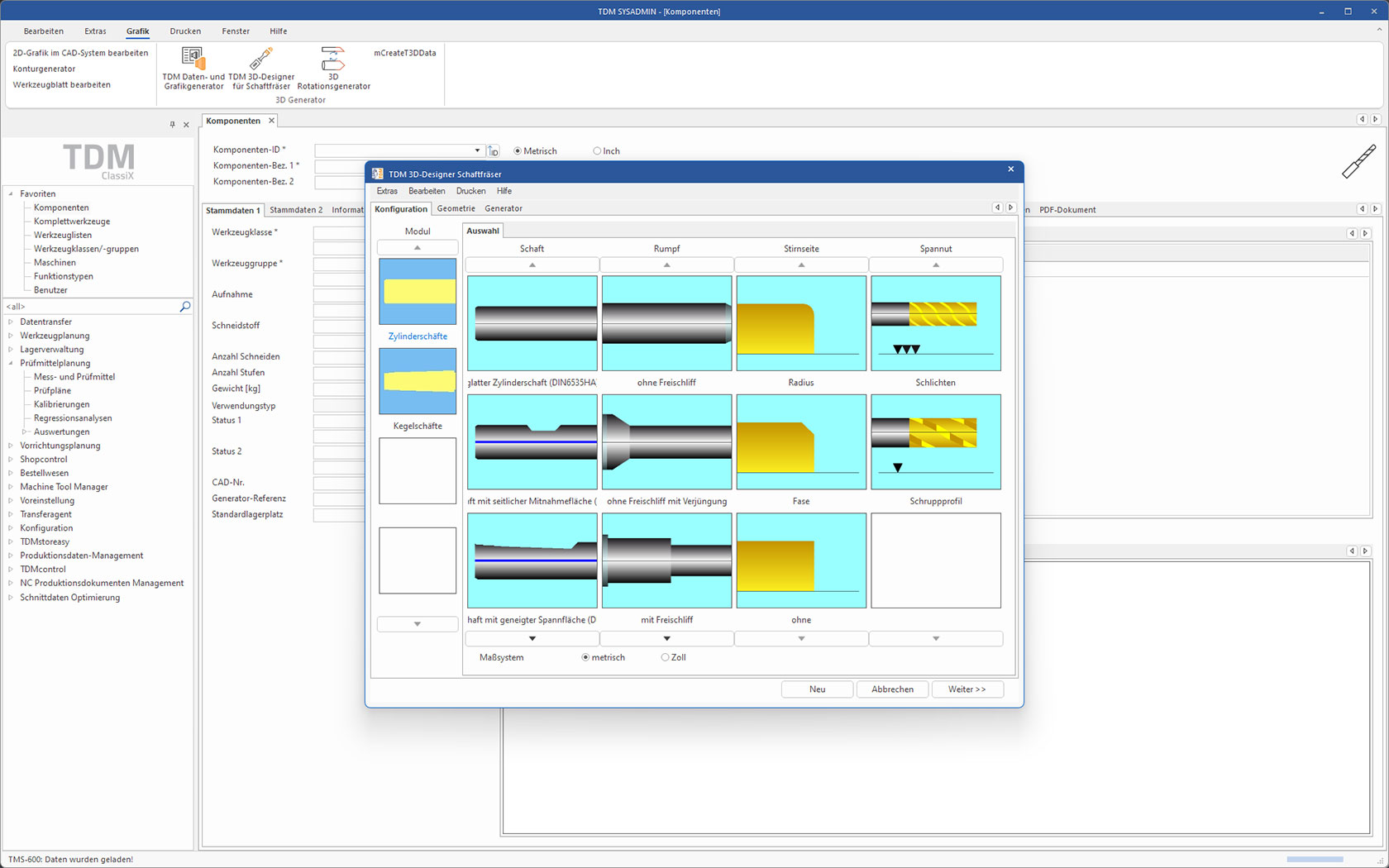This screenshot has height=868, width=1389.
Task: Pin the navigation panel
Action: pos(172,124)
